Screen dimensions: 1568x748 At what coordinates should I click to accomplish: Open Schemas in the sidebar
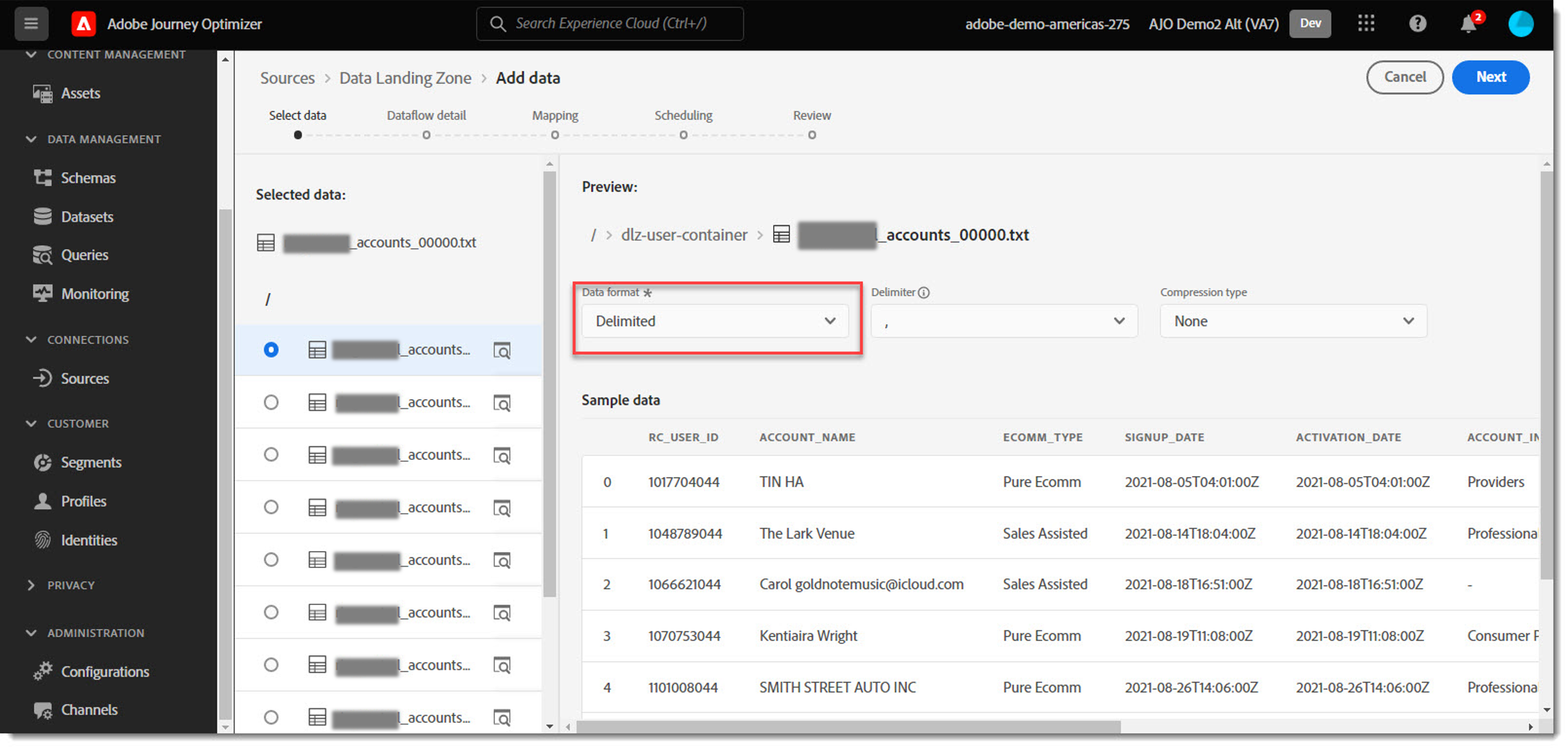[x=88, y=178]
